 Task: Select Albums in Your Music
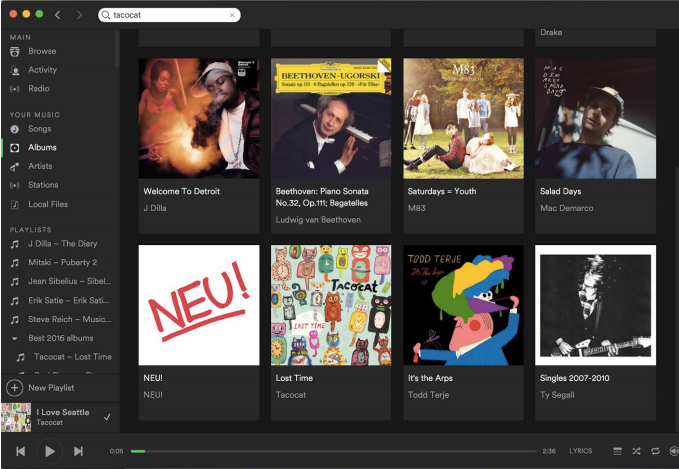coord(42,147)
